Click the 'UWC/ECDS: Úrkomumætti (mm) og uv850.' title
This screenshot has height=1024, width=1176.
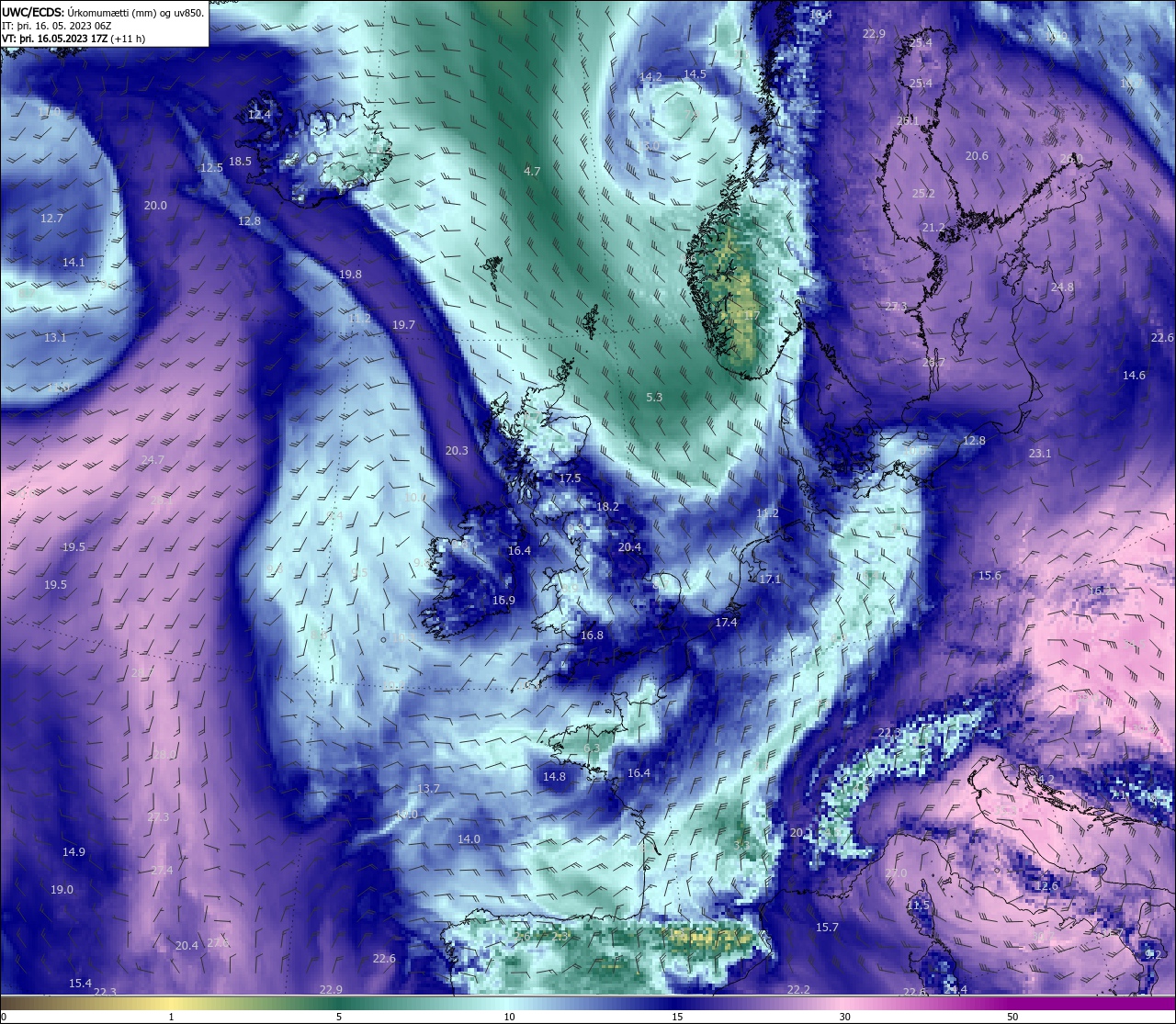click(103, 12)
